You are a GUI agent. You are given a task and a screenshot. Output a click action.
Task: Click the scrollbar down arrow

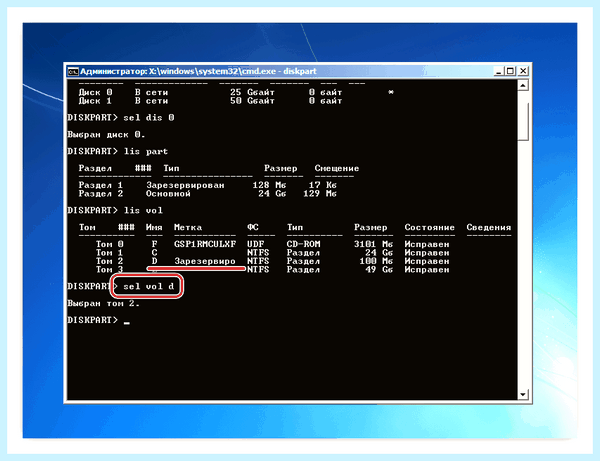[x=523, y=394]
